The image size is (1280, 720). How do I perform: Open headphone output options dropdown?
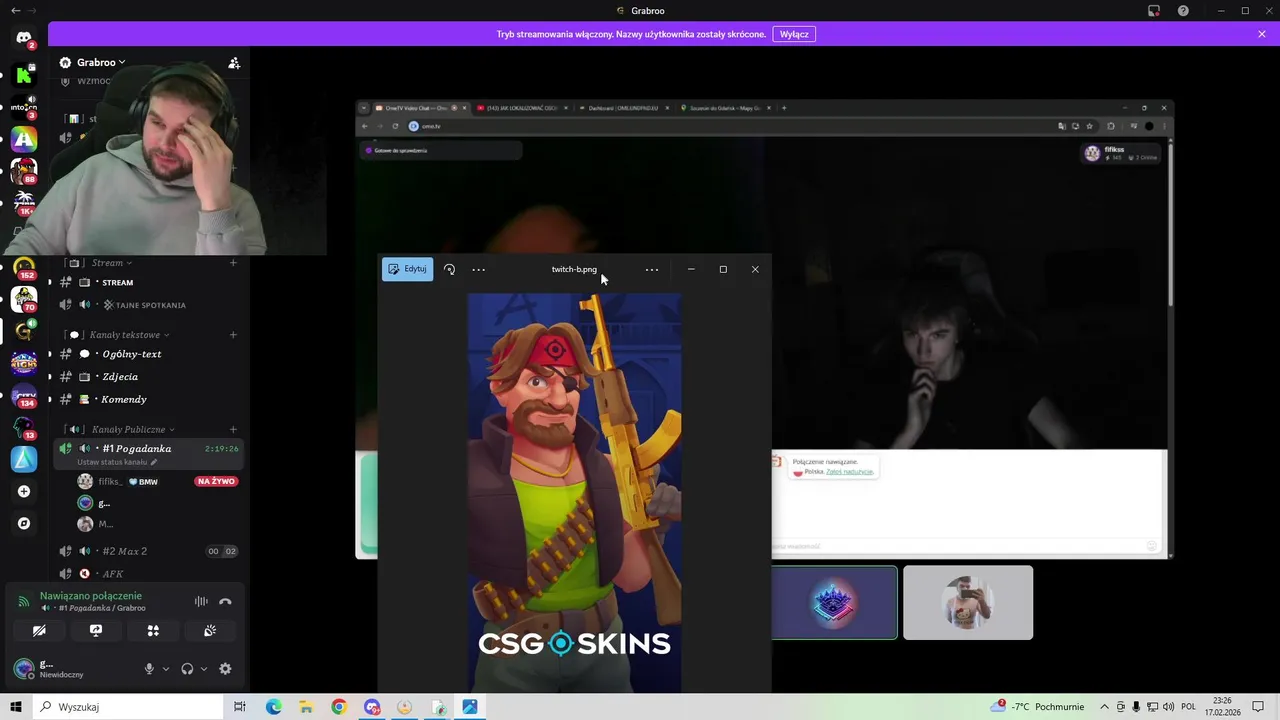[204, 669]
